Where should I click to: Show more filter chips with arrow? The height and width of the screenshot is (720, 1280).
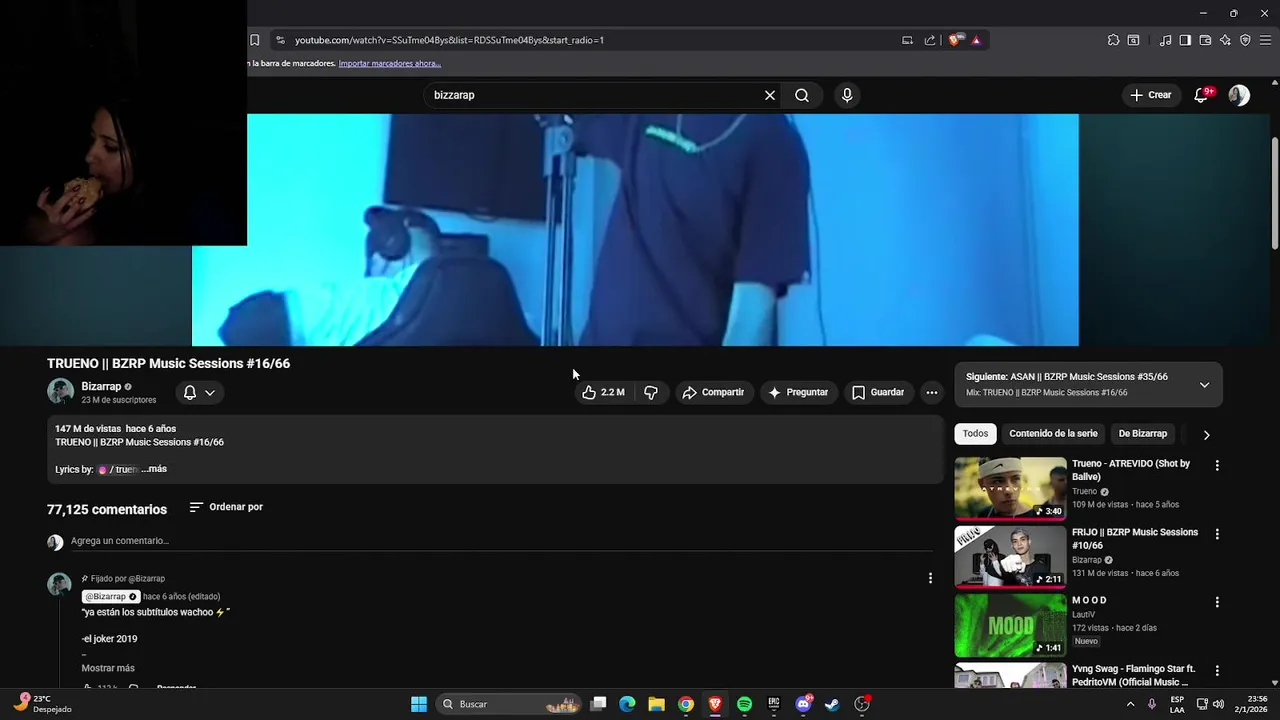[x=1206, y=435]
